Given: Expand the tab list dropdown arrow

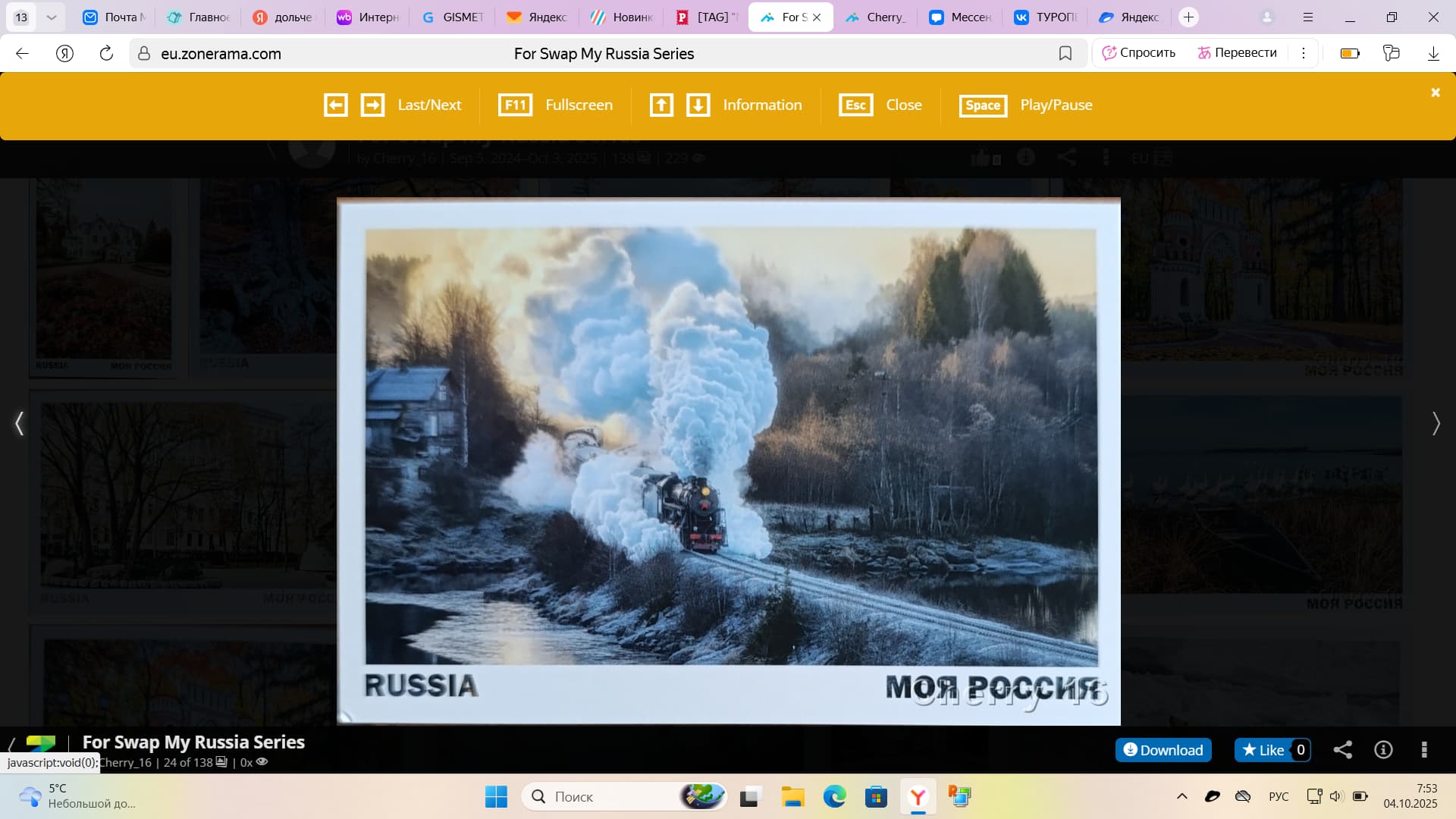Looking at the screenshot, I should 51,17.
